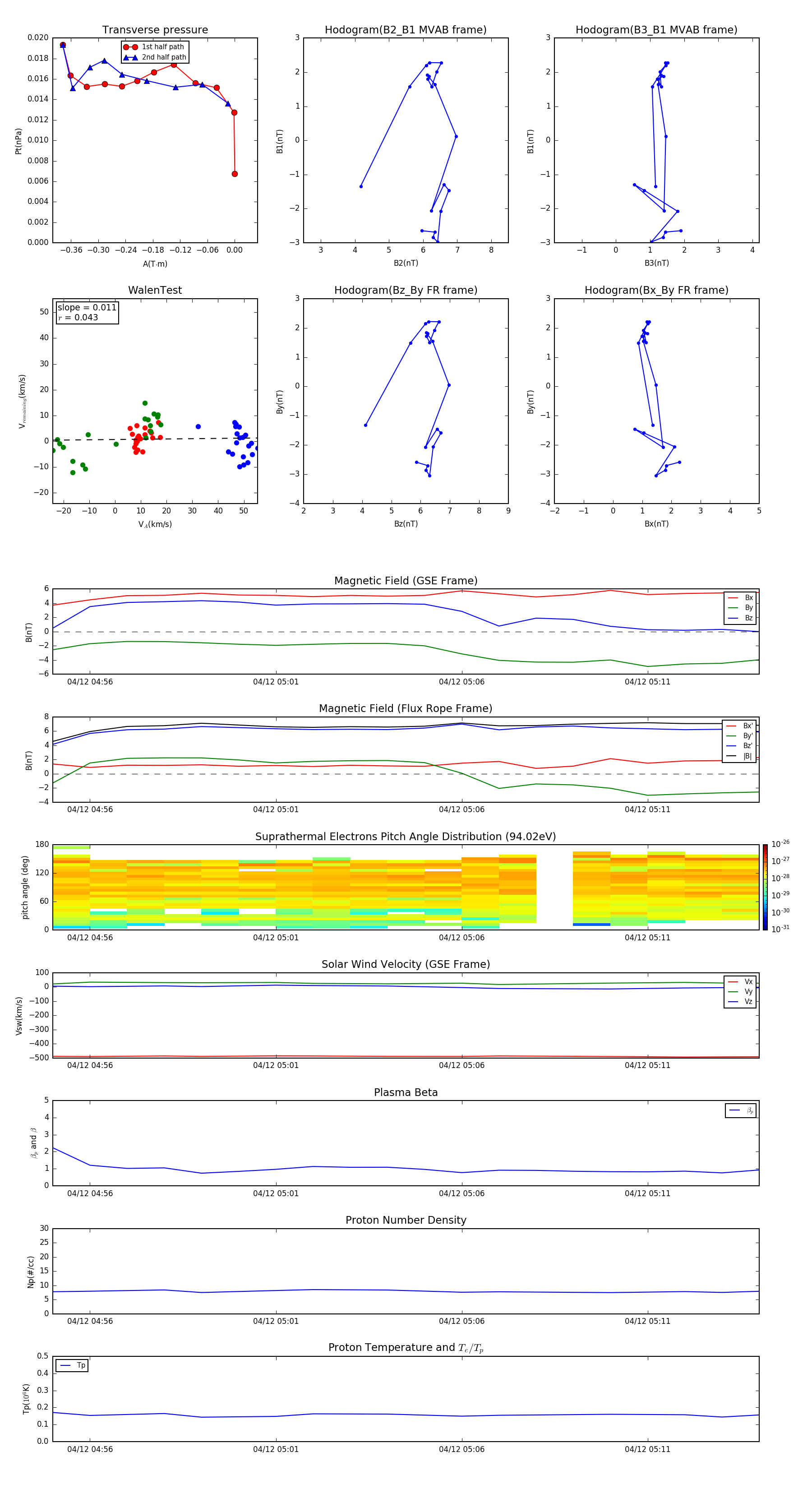Image resolution: width=812 pixels, height=1489 pixels.
Task: Click the 'V_A(km/s)' x-axis label
Action: [155, 524]
